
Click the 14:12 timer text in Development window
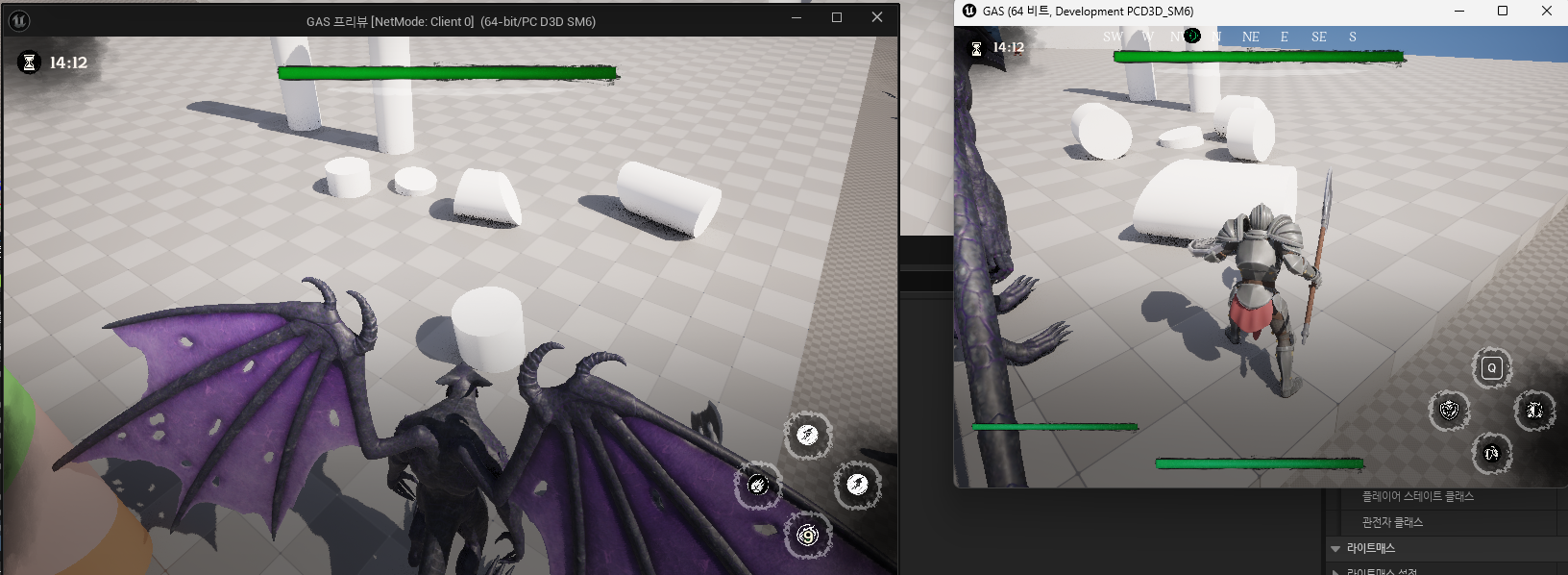[x=1008, y=47]
